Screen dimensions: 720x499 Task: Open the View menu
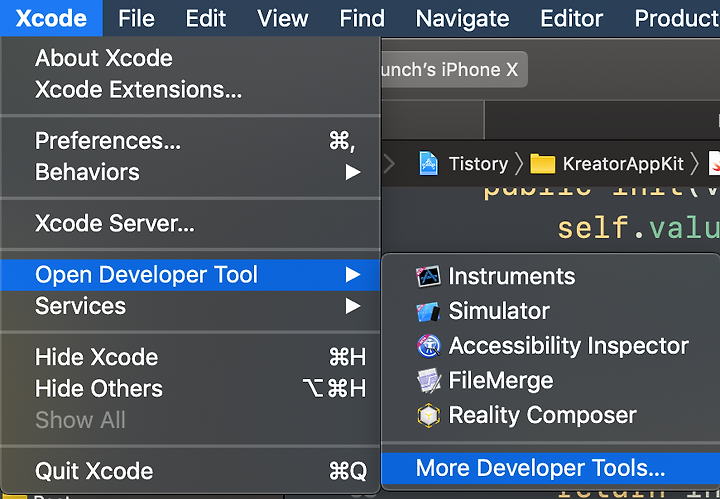coord(282,18)
